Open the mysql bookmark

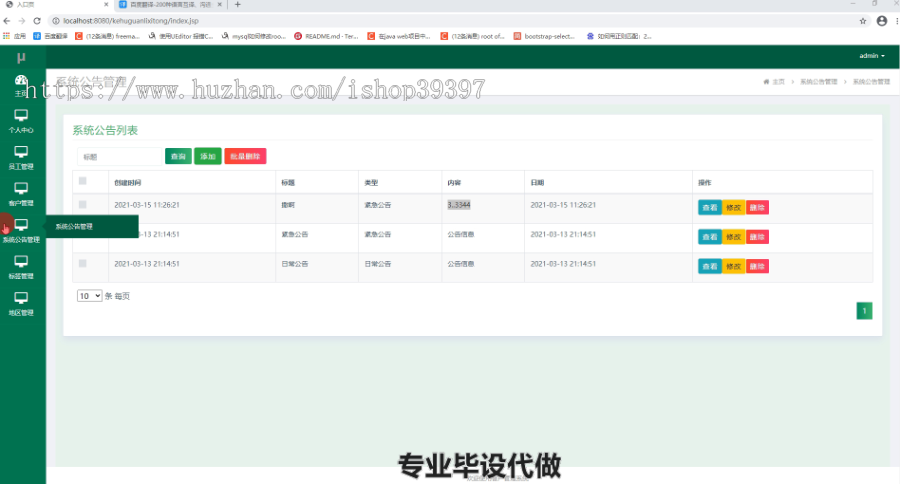[254, 36]
